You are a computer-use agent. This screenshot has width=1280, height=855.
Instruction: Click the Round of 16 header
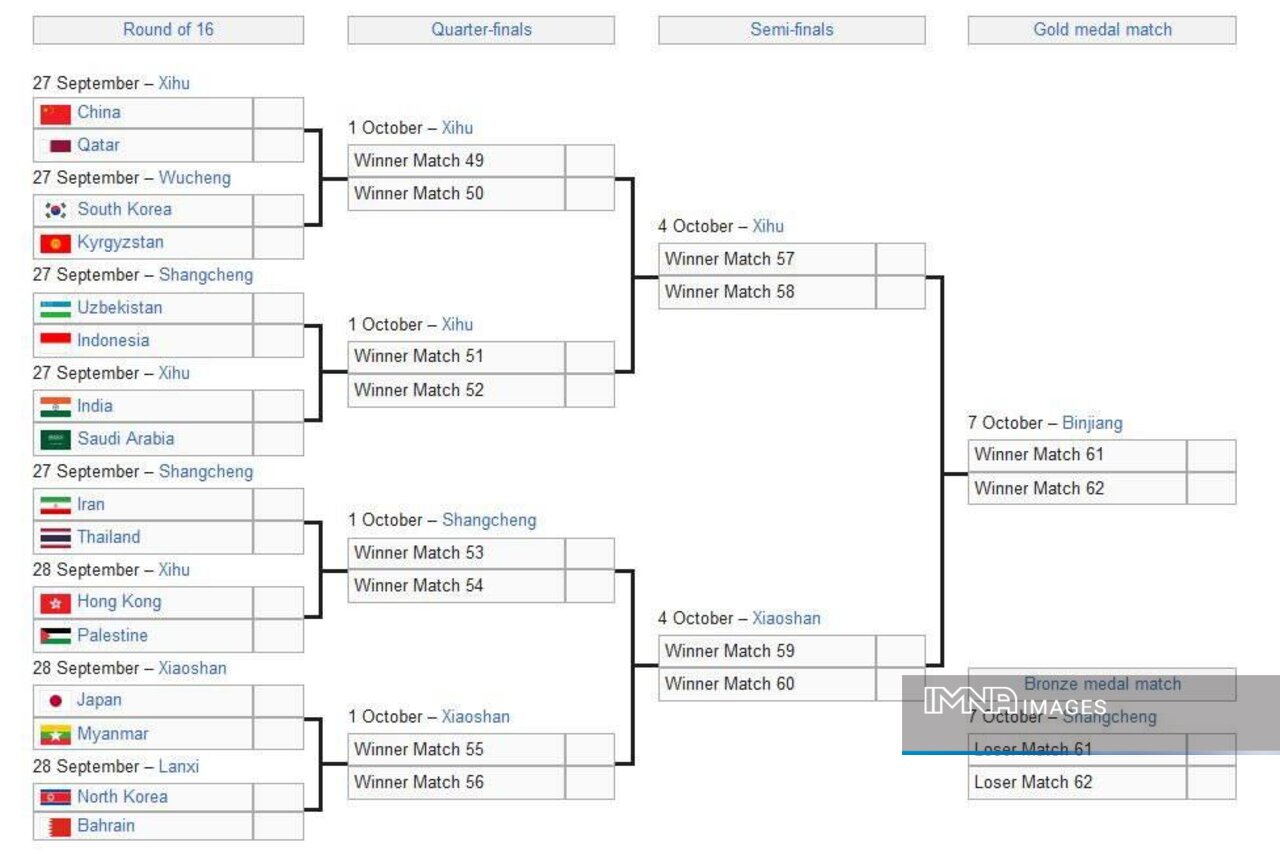pyautogui.click(x=168, y=29)
